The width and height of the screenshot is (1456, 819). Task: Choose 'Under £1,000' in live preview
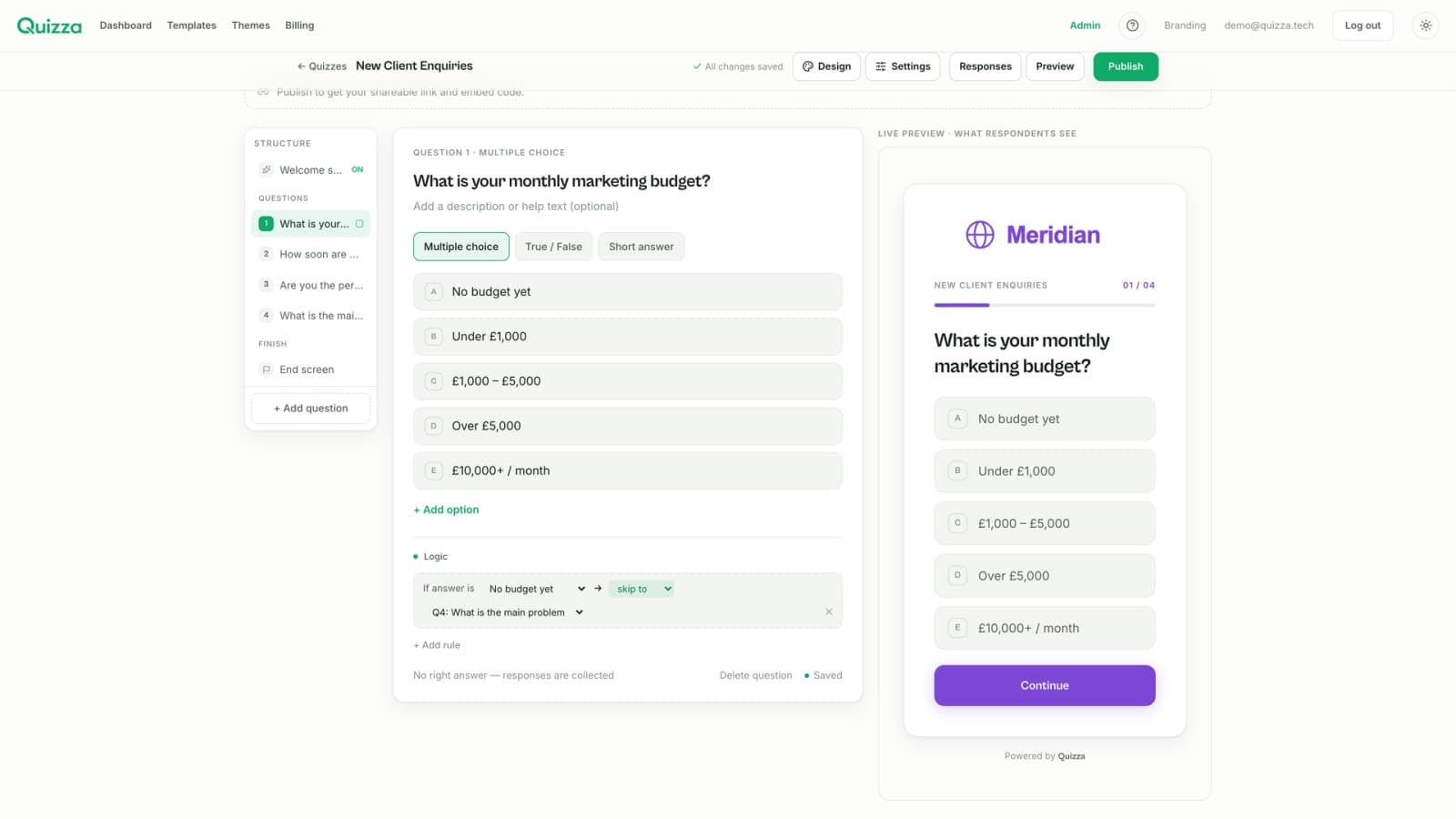click(x=1045, y=471)
